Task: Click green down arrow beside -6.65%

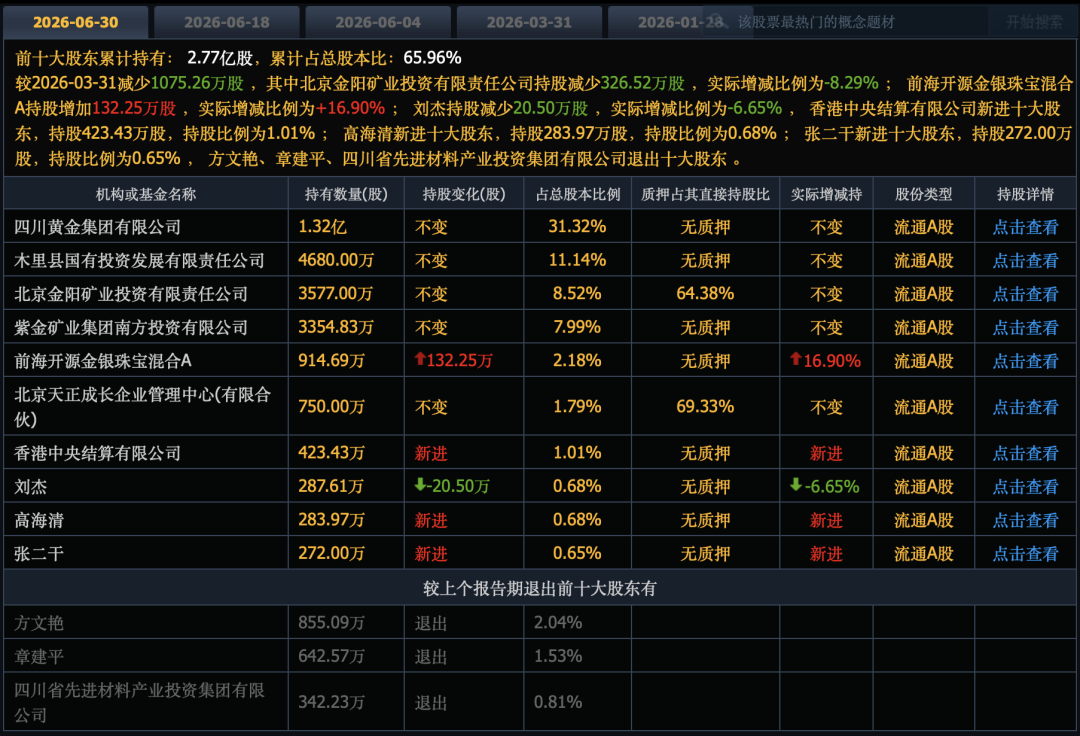Action: point(796,485)
